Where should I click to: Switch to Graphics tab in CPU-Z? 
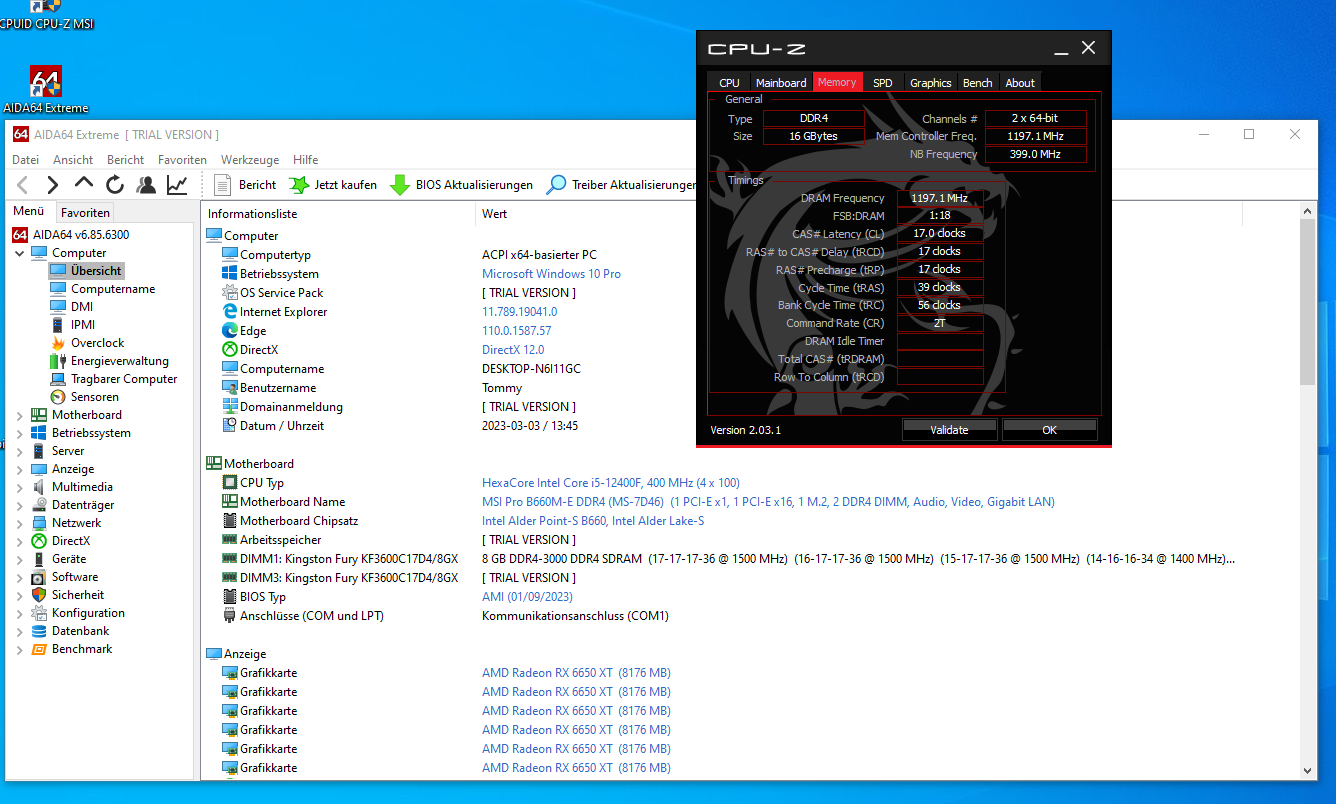[x=931, y=83]
